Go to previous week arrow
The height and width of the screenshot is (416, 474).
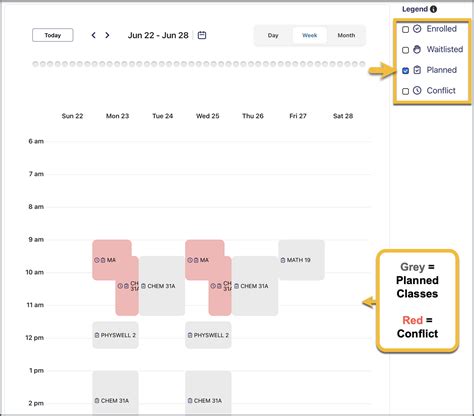pos(94,35)
